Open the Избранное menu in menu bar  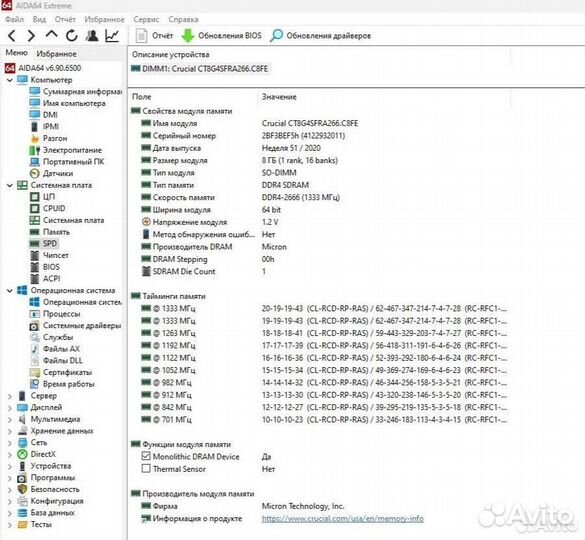coord(104,19)
